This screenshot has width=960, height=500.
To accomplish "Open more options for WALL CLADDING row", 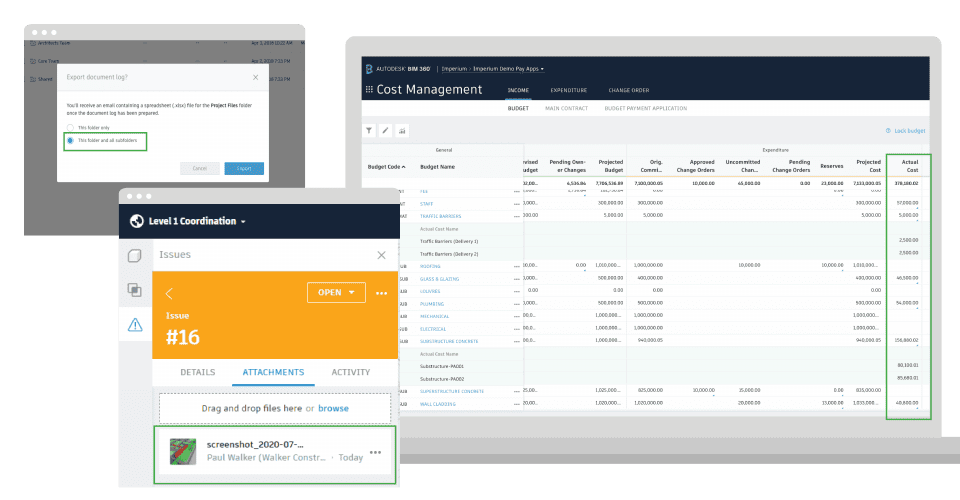I will pyautogui.click(x=517, y=404).
